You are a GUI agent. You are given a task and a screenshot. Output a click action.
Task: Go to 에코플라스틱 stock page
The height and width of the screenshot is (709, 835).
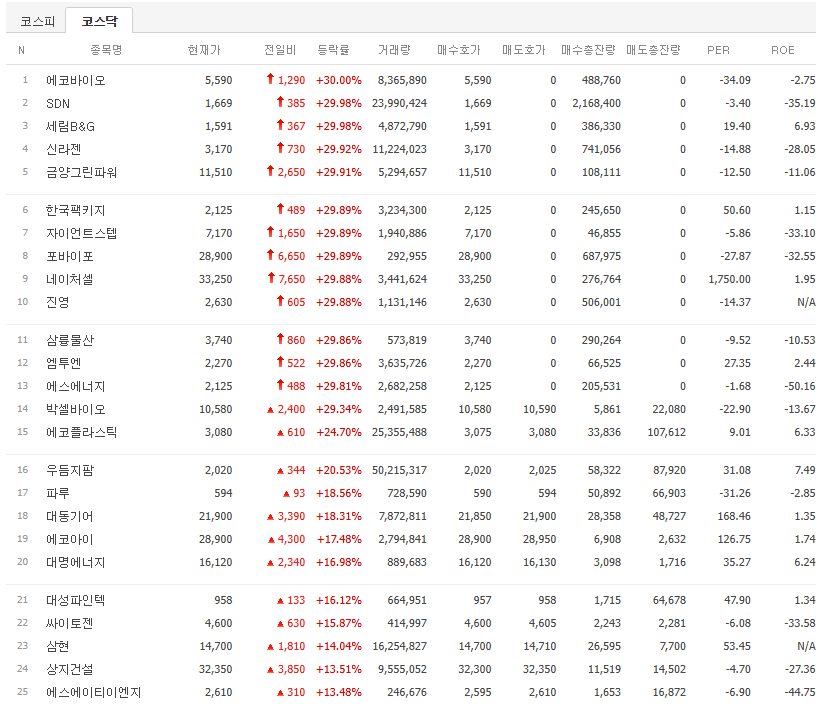(x=81, y=432)
